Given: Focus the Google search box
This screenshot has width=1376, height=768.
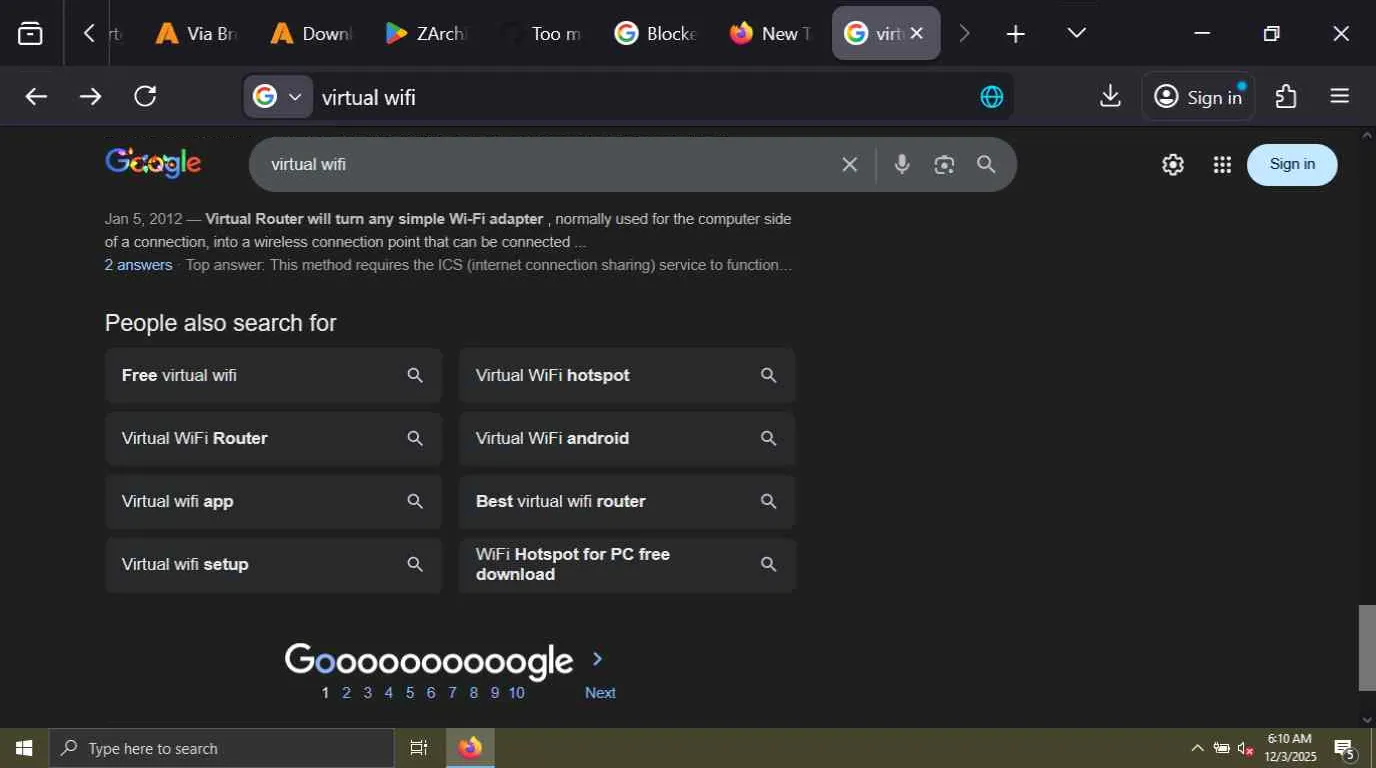Looking at the screenshot, I should click(548, 164).
